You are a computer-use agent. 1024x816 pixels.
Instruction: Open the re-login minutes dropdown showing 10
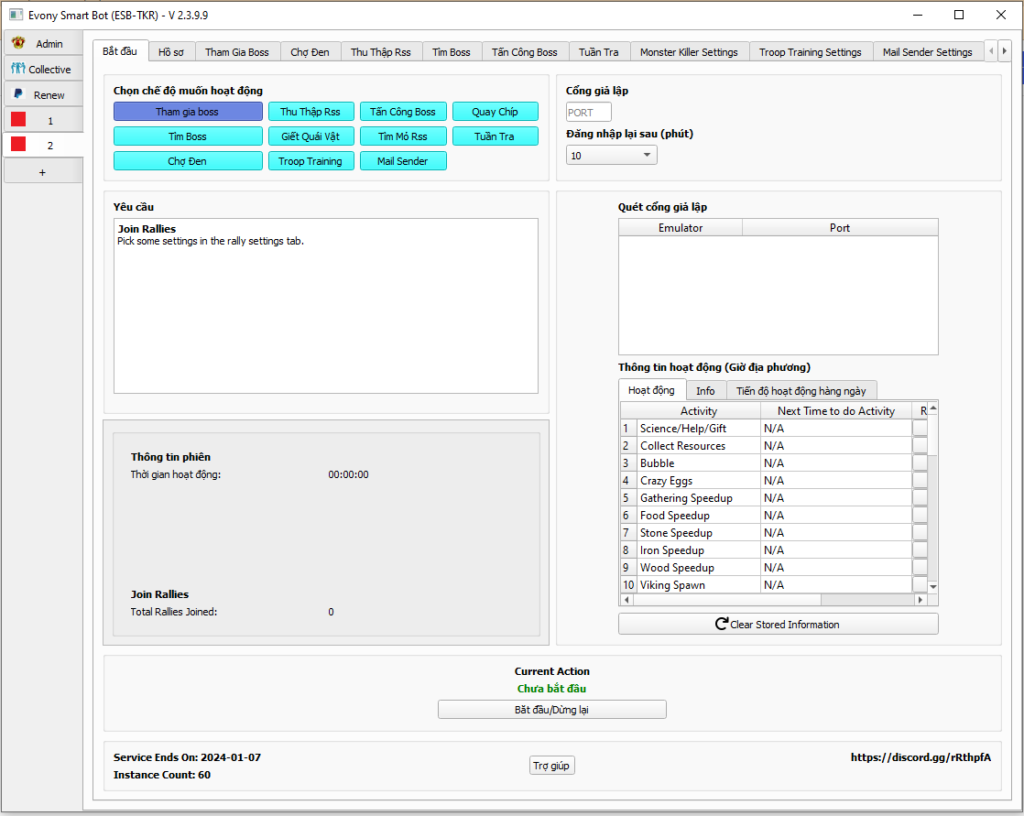tap(611, 155)
